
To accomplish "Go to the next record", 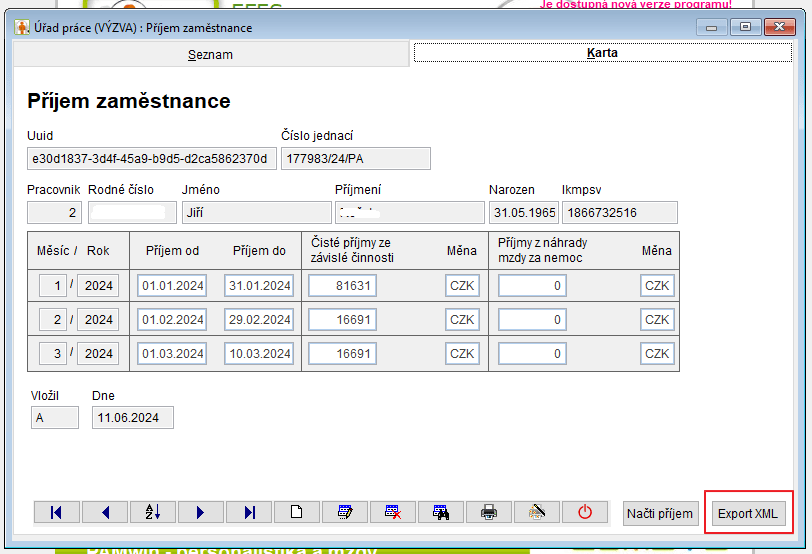I will click(201, 513).
